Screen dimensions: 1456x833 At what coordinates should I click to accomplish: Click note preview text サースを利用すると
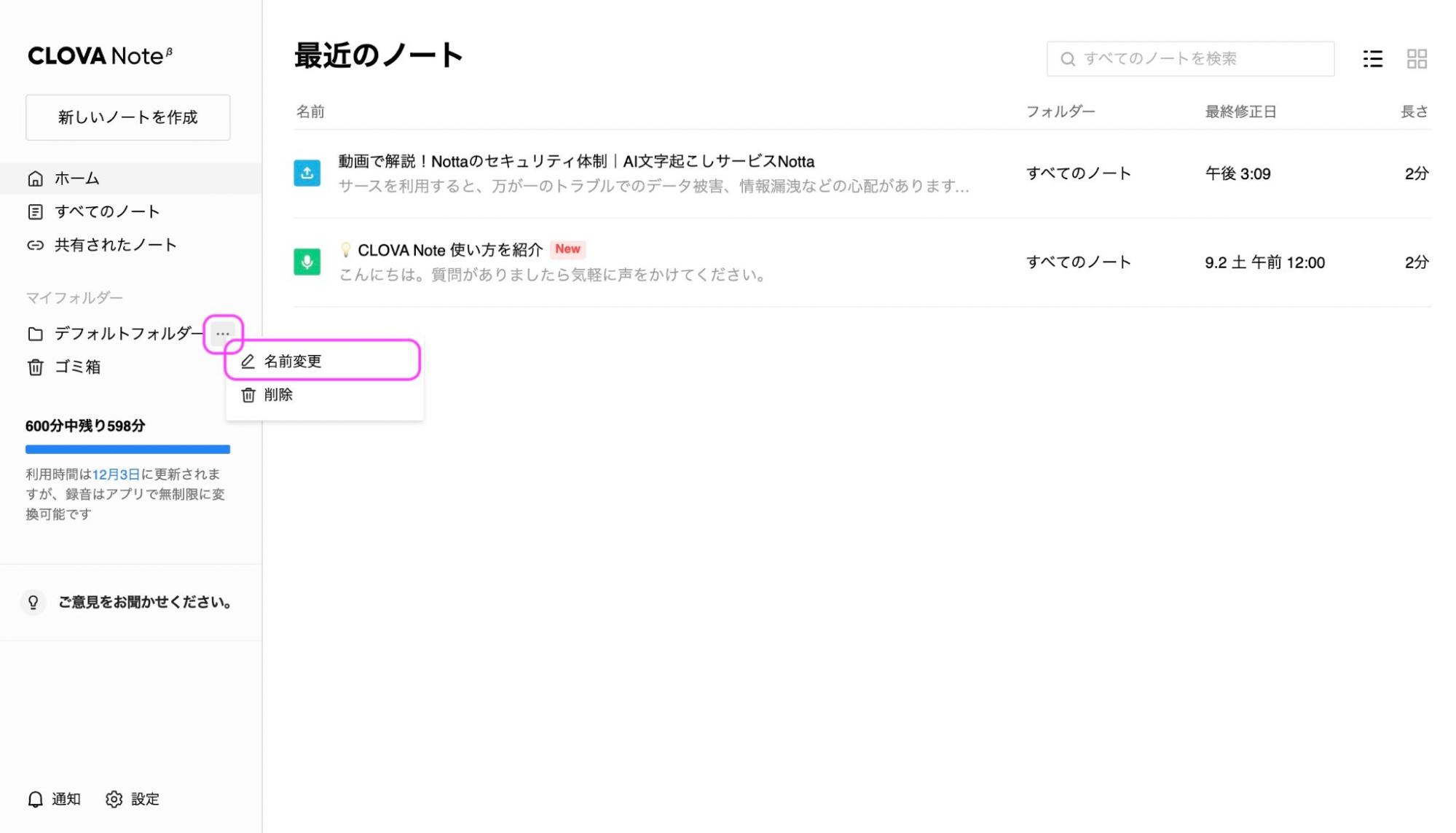[653, 187]
